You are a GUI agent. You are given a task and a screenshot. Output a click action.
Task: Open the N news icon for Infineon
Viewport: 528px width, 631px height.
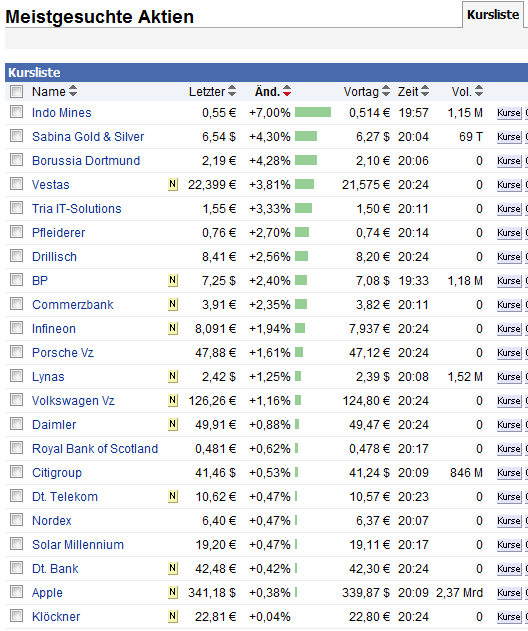click(173, 328)
